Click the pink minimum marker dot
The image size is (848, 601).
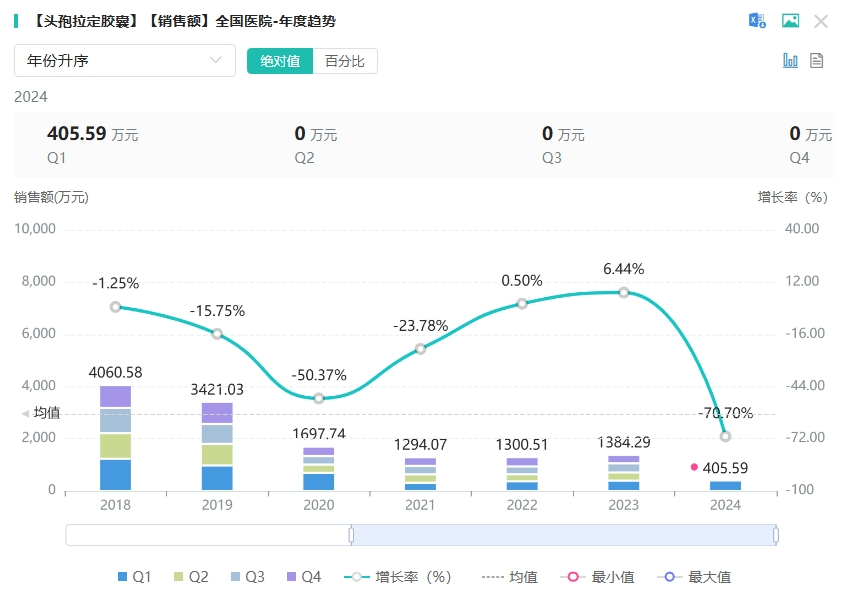coord(694,467)
